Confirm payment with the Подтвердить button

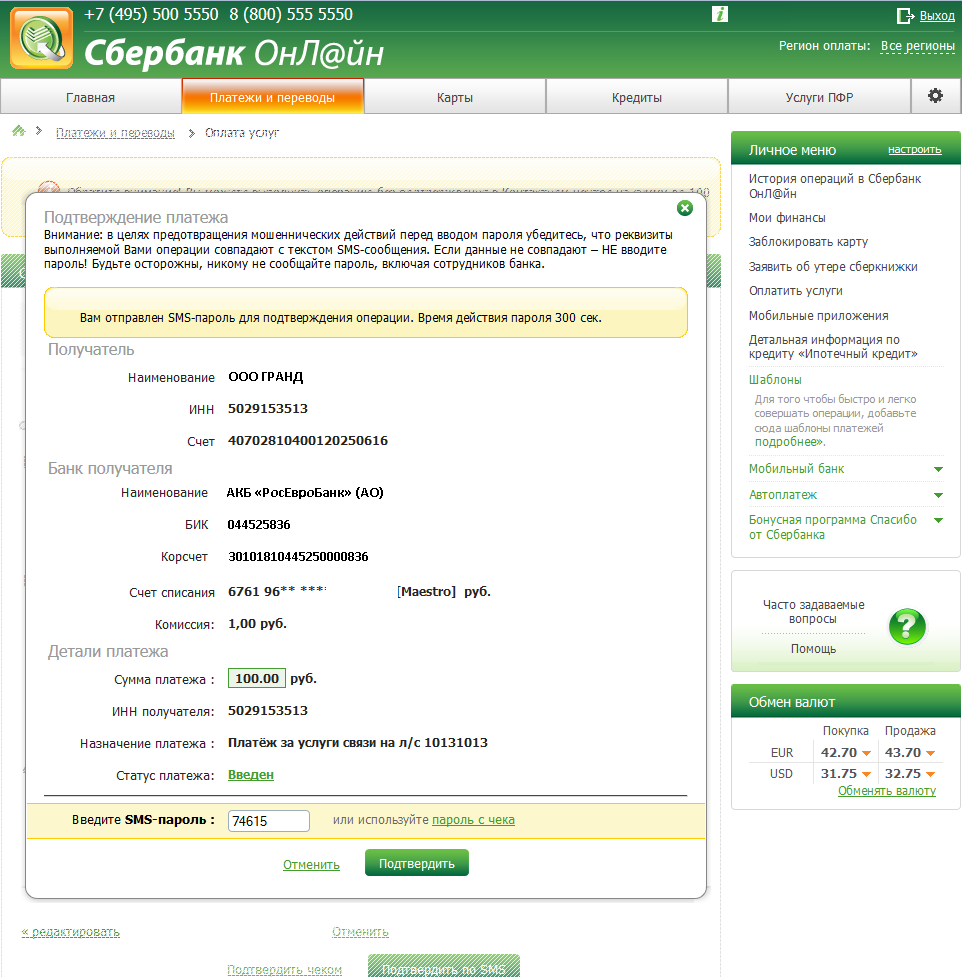click(417, 863)
